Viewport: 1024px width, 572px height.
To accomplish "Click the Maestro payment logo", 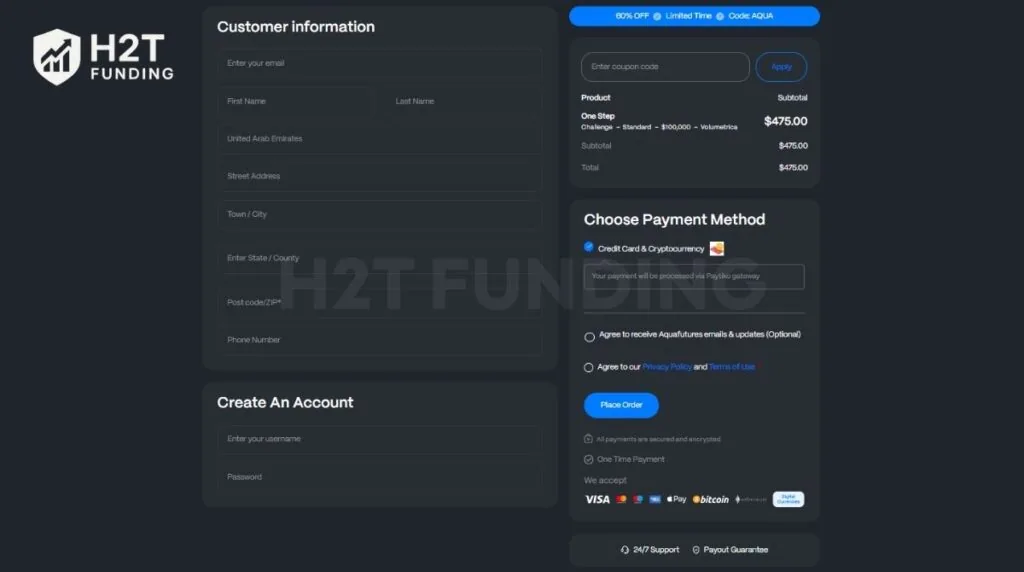I will pyautogui.click(x=638, y=500).
